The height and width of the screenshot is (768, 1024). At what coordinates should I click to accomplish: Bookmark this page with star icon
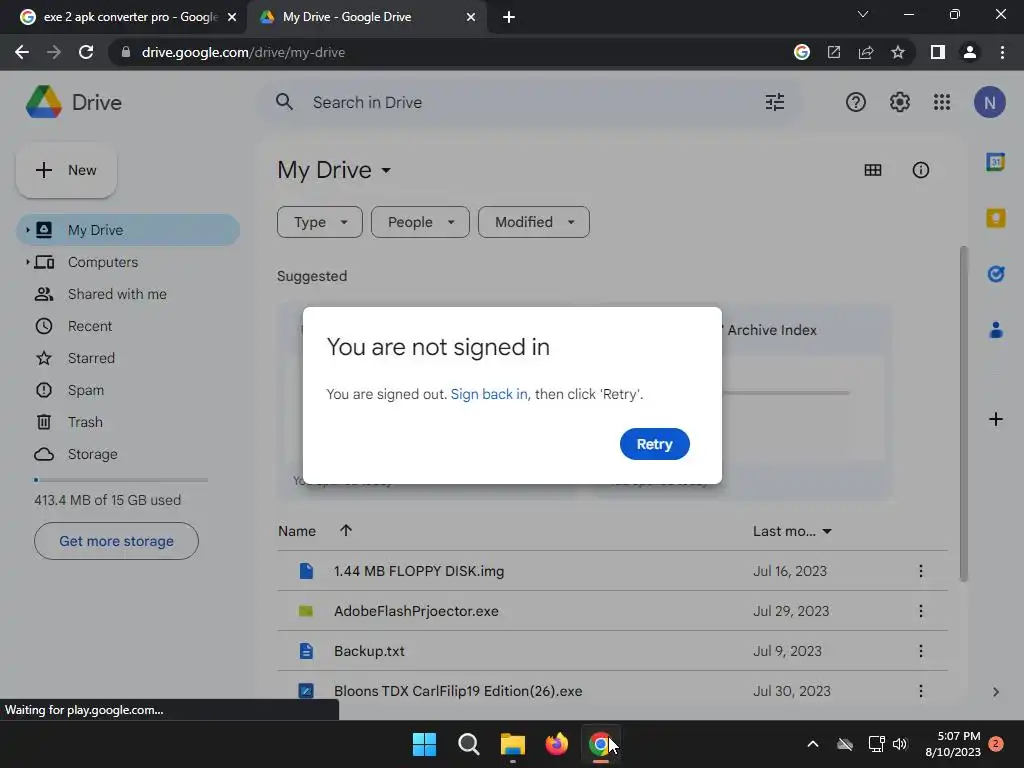coord(898,52)
